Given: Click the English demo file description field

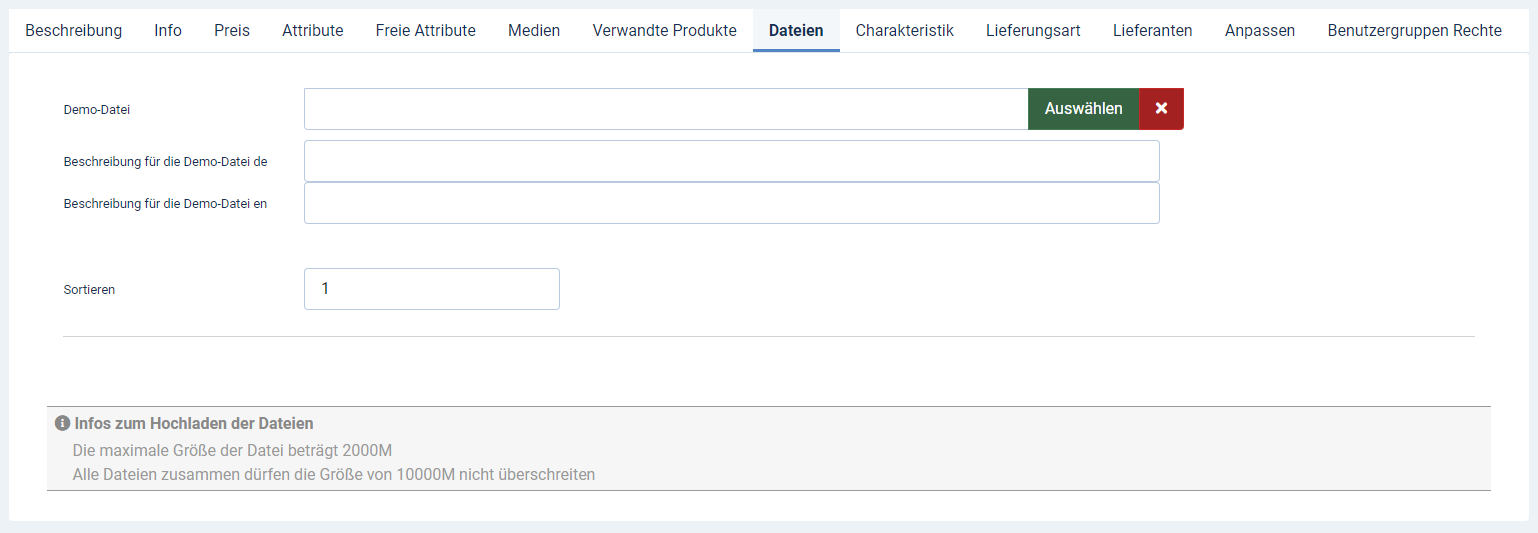Looking at the screenshot, I should click(732, 203).
